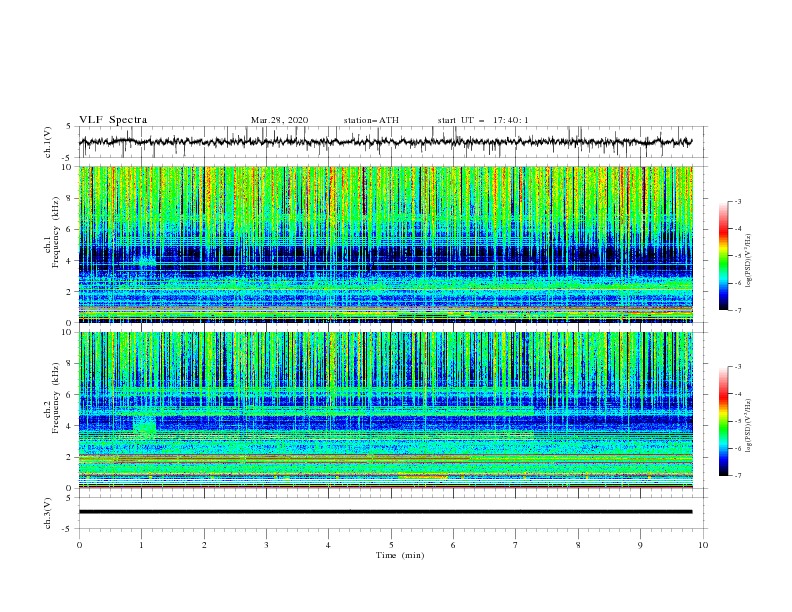This screenshot has width=792, height=612.
Task: Click the ch.1 spectrogram panel
Action: pos(386,244)
